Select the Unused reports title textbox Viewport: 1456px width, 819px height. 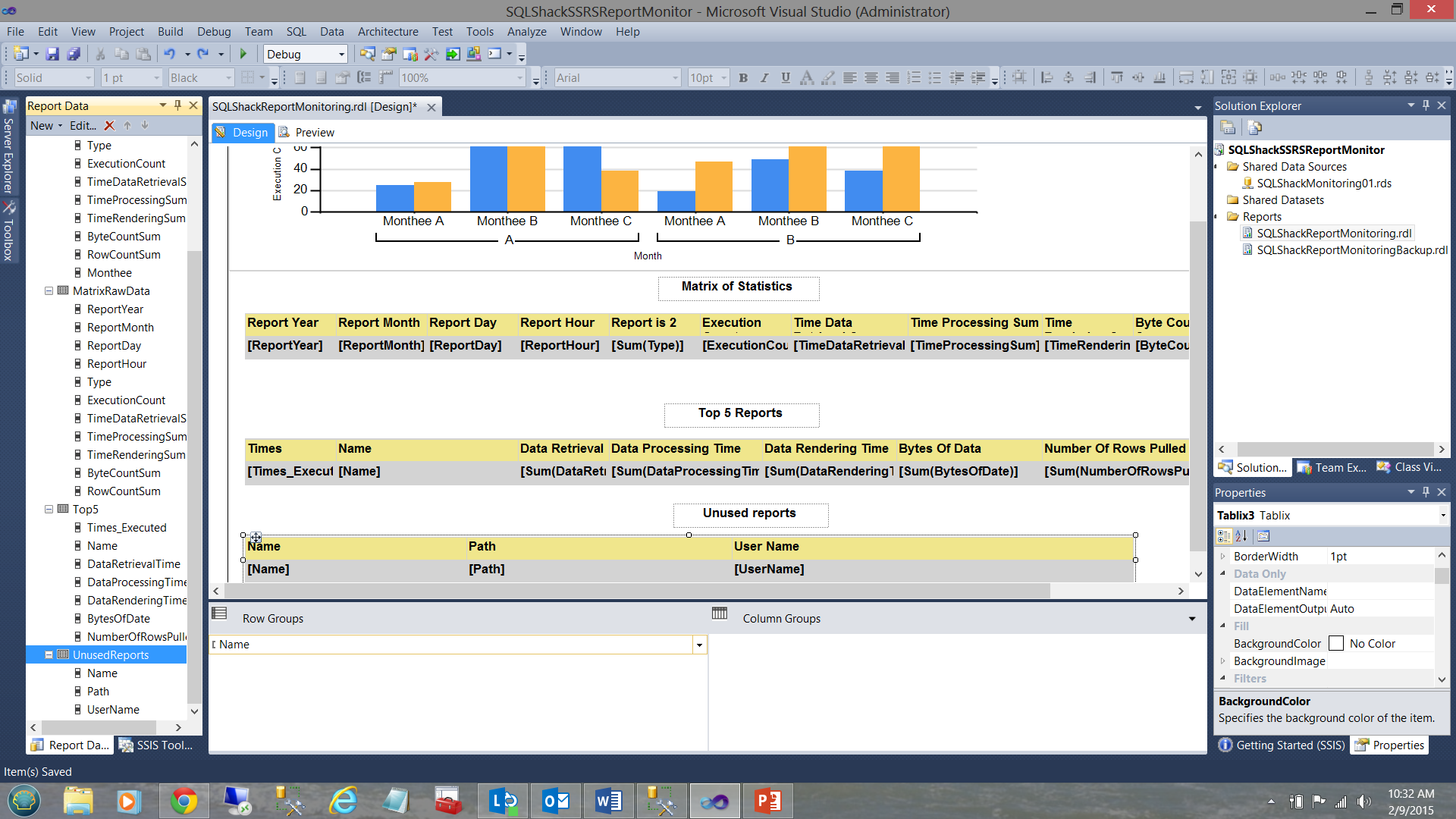coord(750,513)
